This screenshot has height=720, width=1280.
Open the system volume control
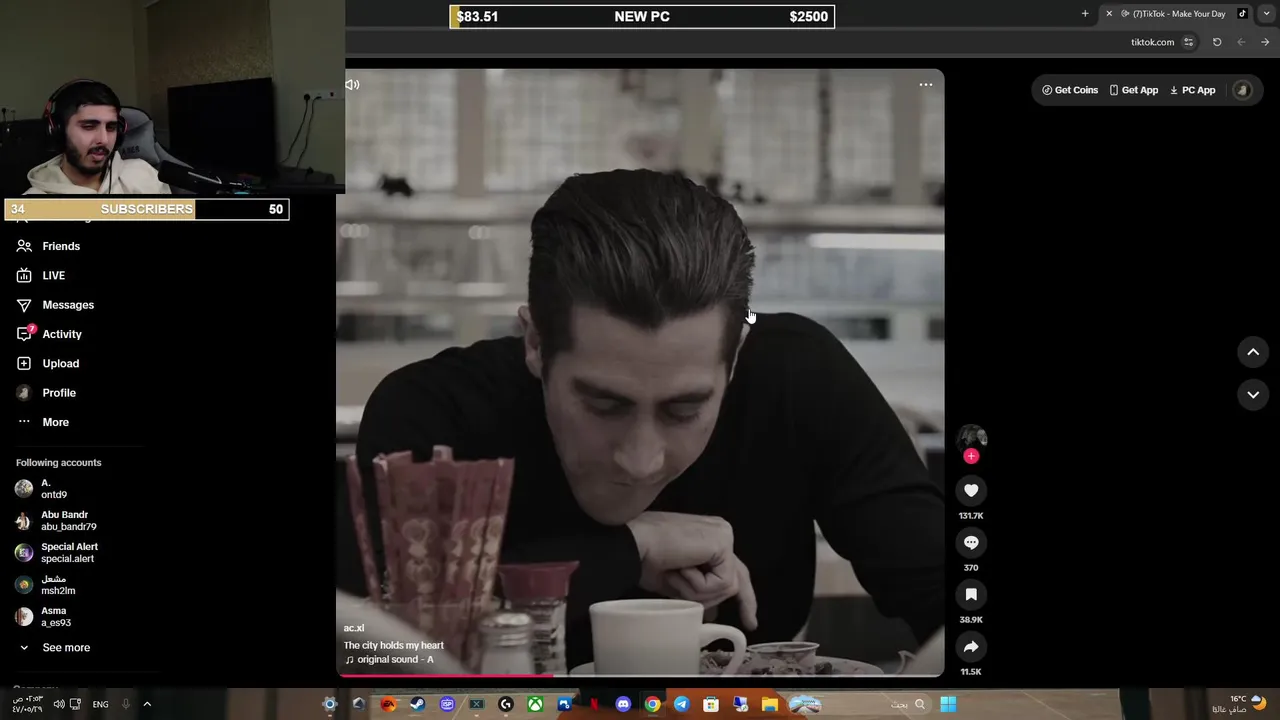click(x=59, y=704)
